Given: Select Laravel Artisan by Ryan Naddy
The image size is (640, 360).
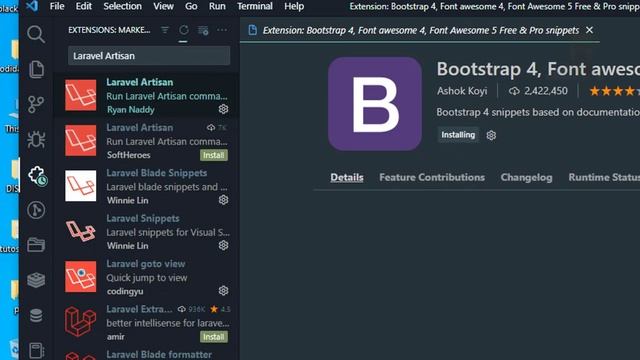Looking at the screenshot, I should pos(146,96).
